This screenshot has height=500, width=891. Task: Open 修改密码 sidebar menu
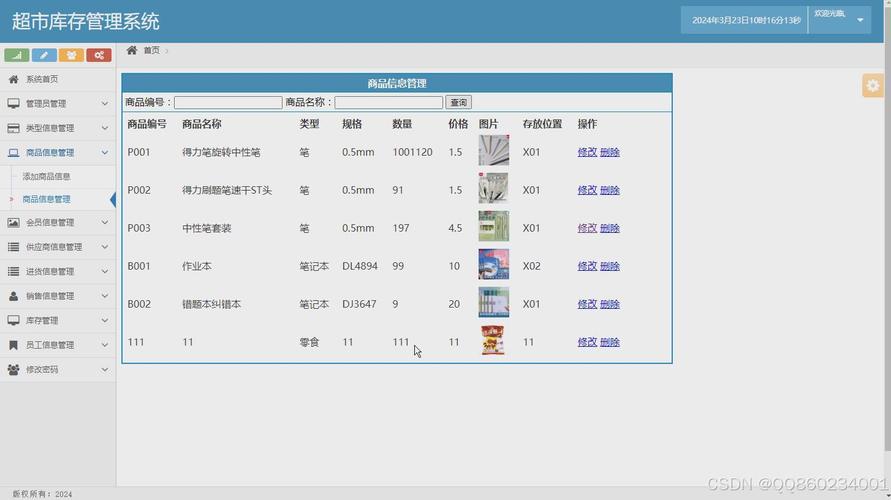coord(58,369)
